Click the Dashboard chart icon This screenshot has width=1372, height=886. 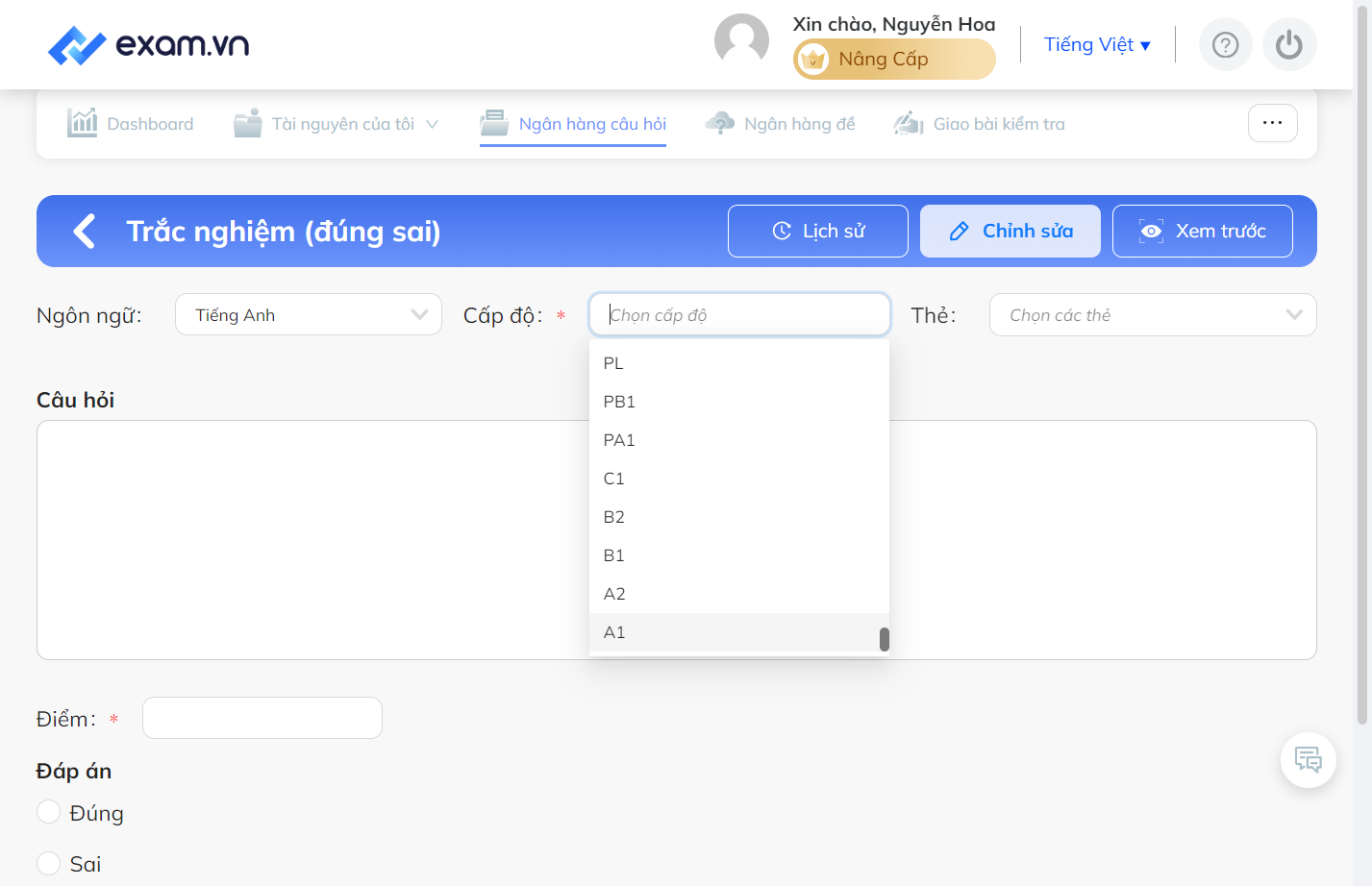point(83,123)
